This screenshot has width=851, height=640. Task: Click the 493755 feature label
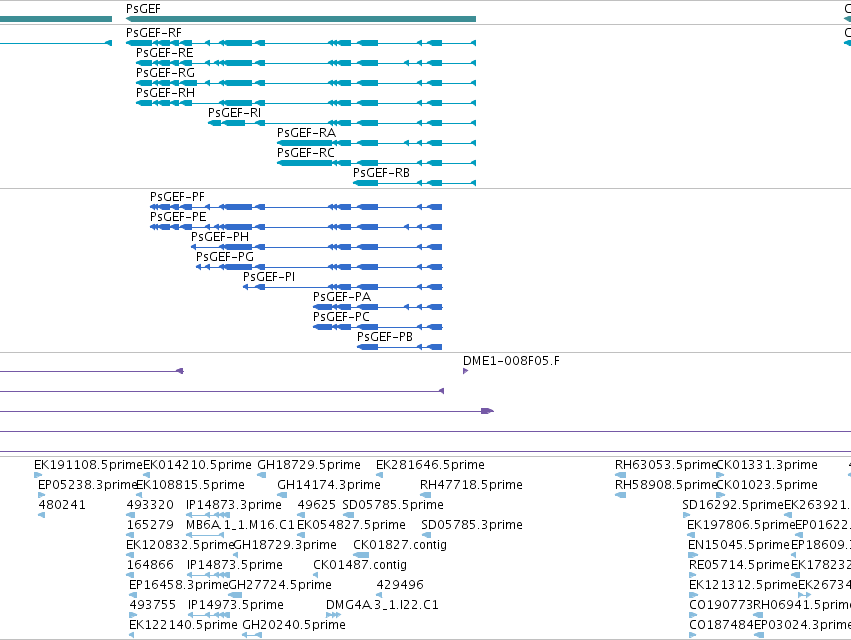pyautogui.click(x=153, y=605)
